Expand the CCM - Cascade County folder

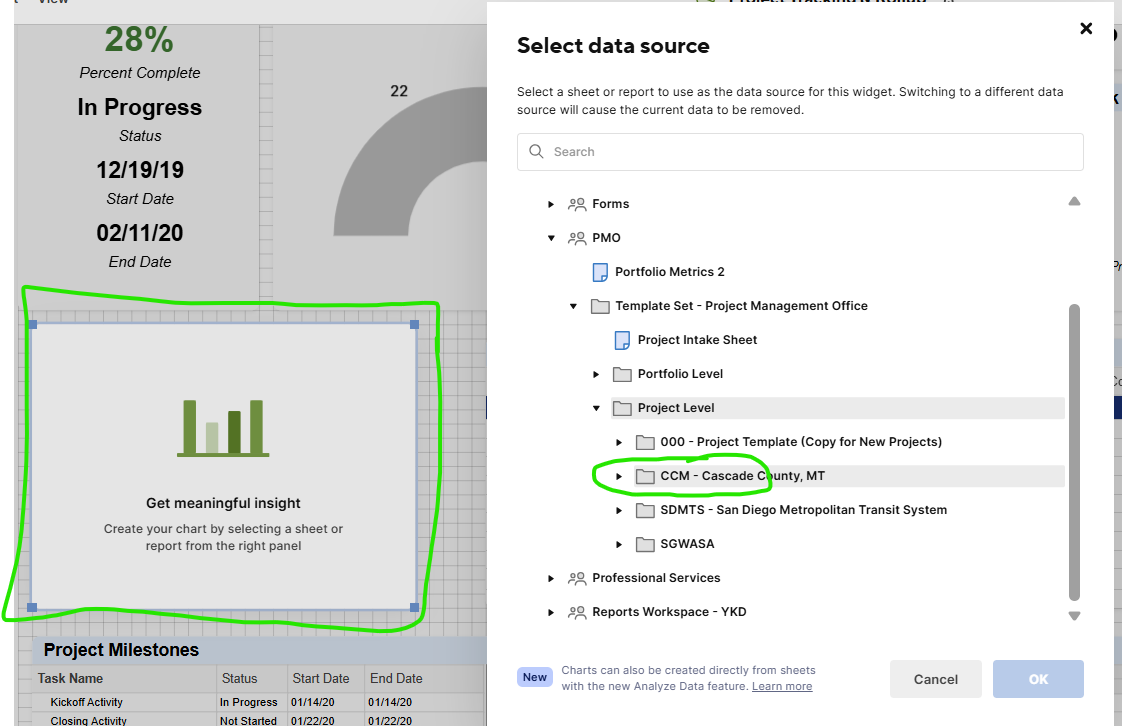click(x=619, y=476)
